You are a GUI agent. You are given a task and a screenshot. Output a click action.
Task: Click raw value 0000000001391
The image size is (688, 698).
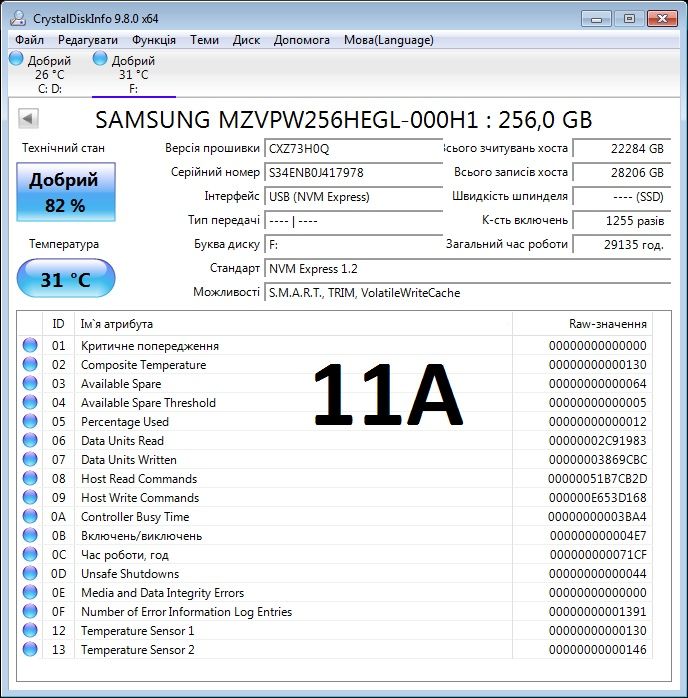click(598, 612)
